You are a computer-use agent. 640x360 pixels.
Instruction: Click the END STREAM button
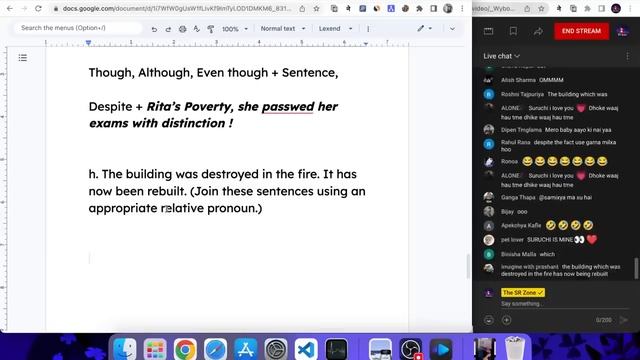[581, 31]
